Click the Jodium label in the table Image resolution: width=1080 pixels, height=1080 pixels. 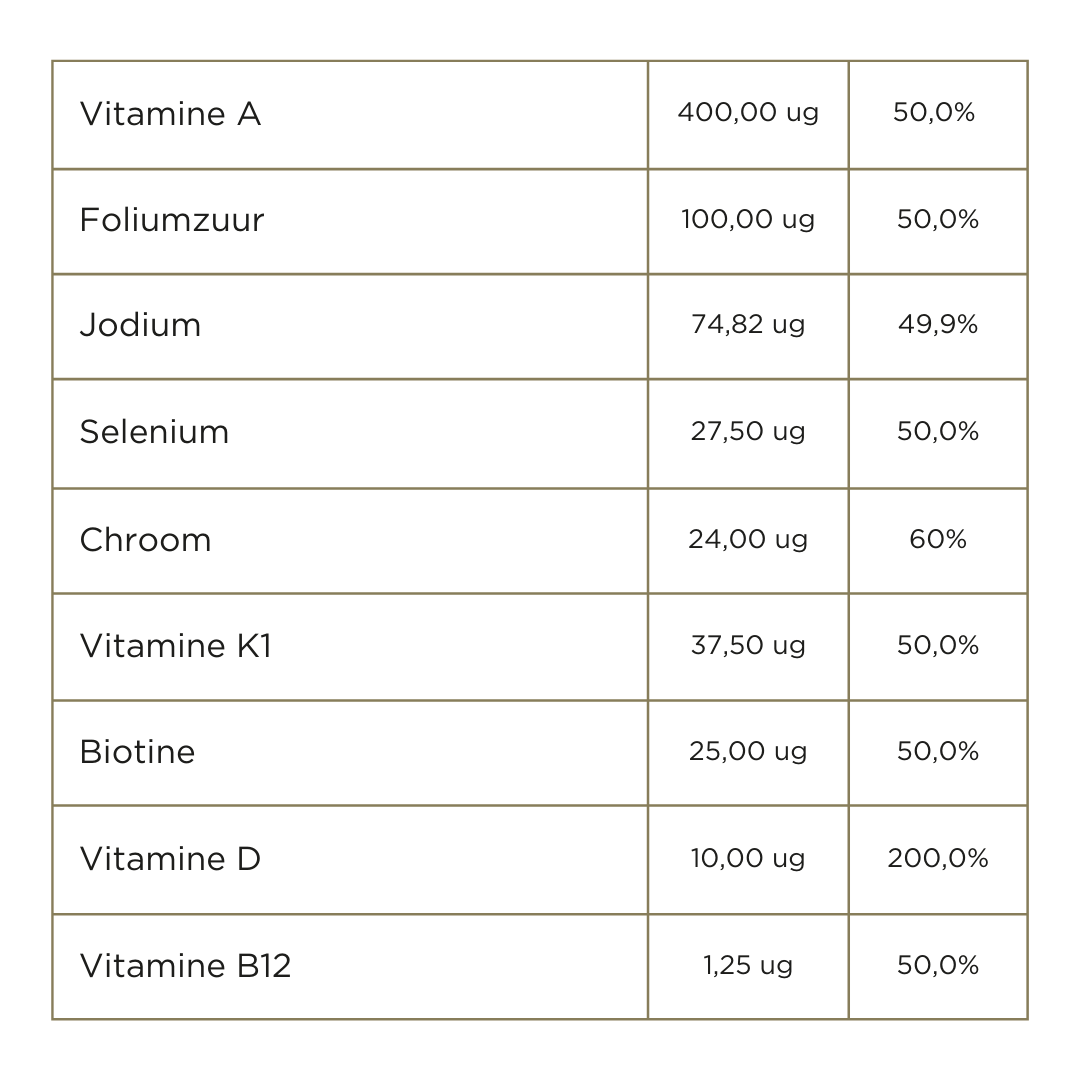point(140,325)
